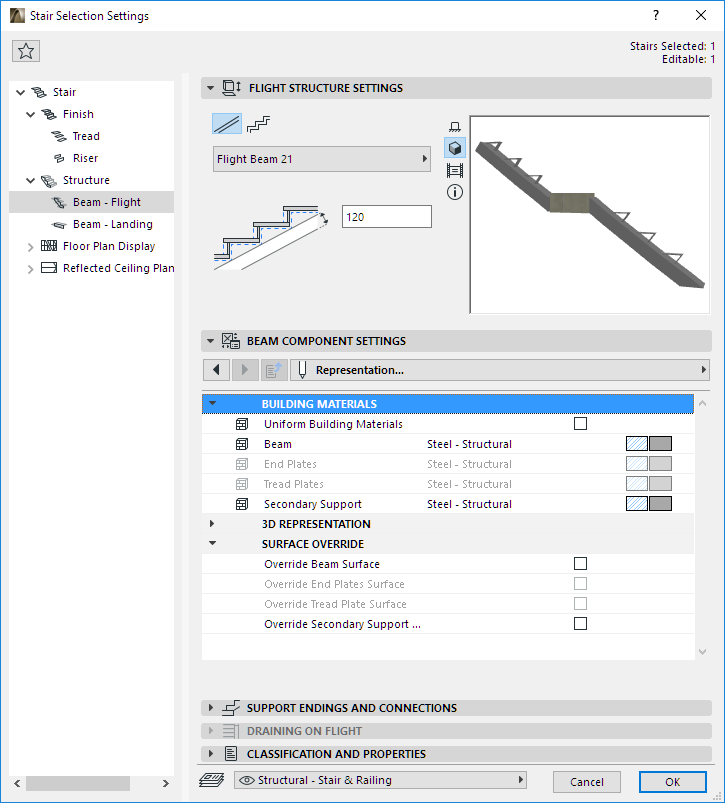Select the Finish tree item
The width and height of the screenshot is (725, 803).
(78, 114)
